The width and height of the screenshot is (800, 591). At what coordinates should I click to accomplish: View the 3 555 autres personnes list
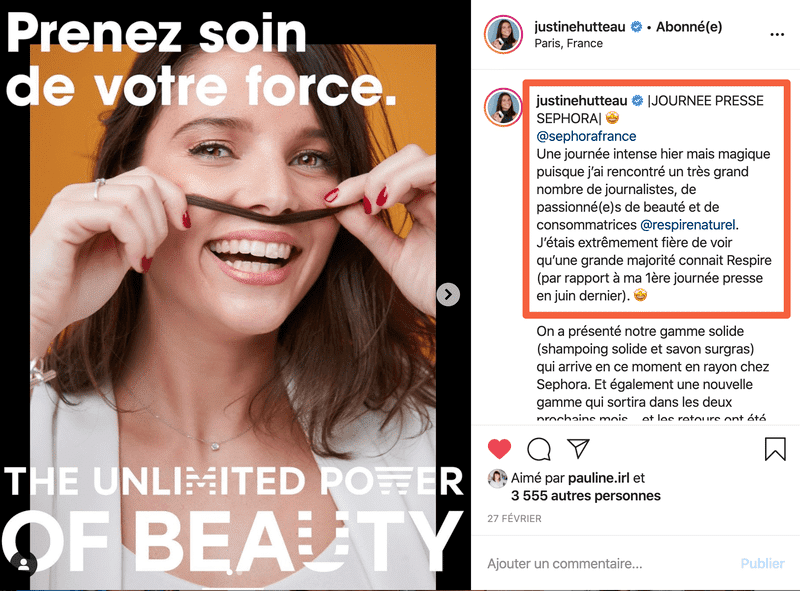click(586, 496)
